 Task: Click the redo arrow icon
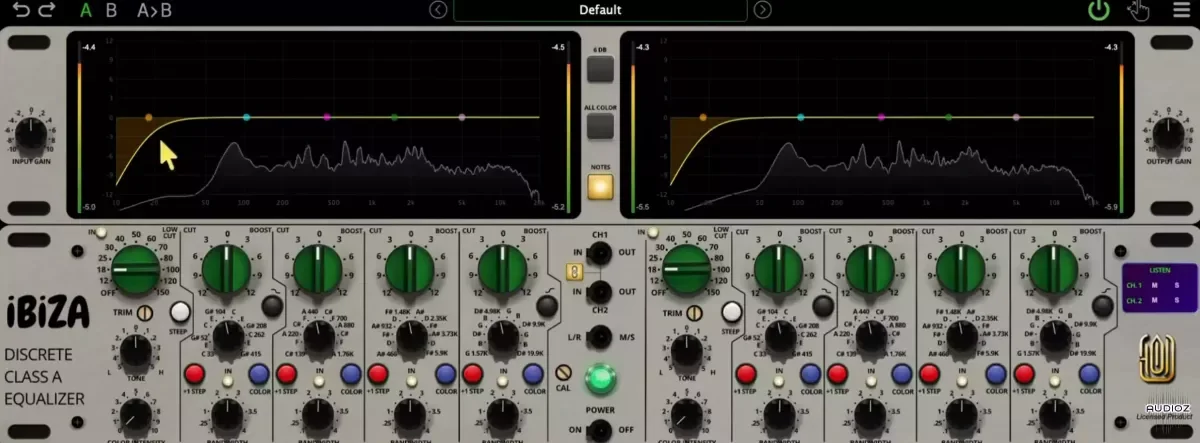click(x=45, y=10)
